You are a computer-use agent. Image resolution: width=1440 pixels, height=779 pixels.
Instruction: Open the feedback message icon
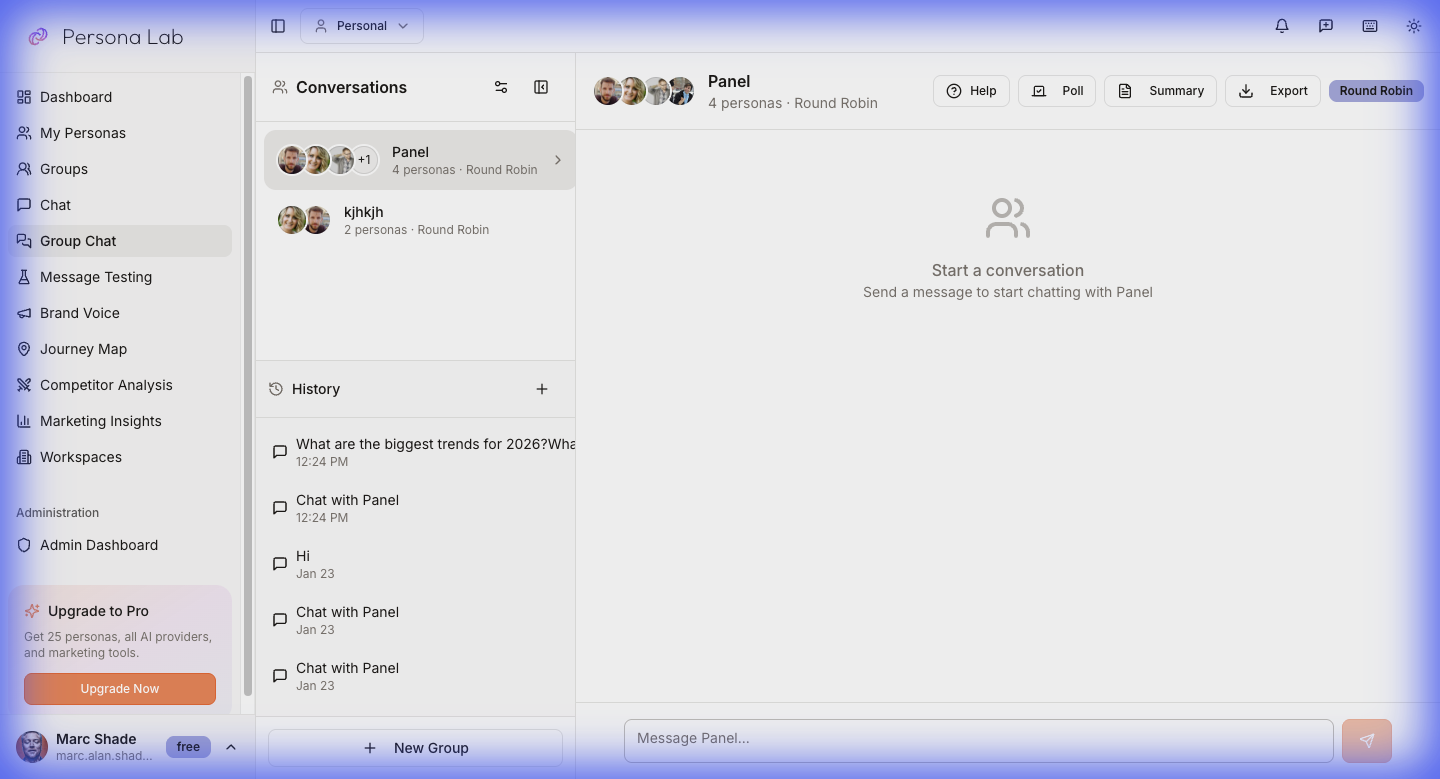pos(1326,26)
